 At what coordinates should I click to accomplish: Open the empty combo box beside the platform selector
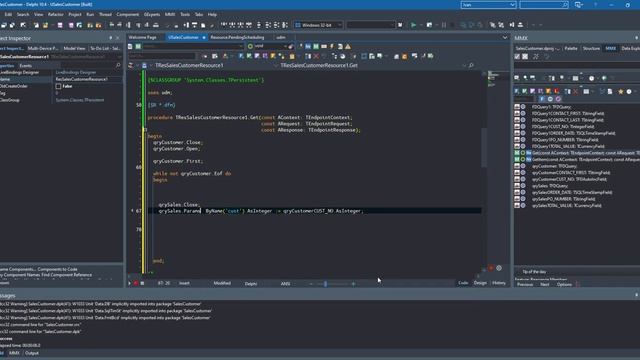[x=371, y=25]
